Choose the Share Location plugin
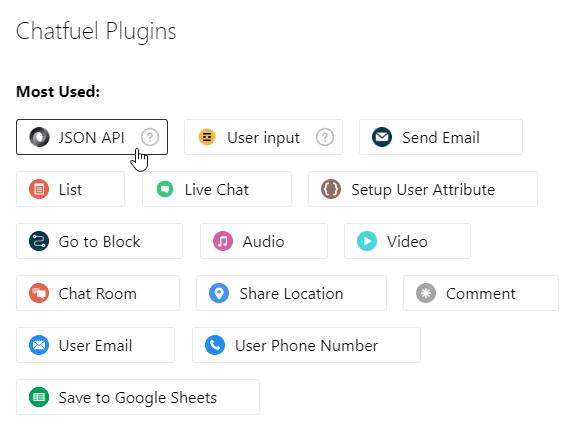Image resolution: width=571 pixels, height=429 pixels. (x=291, y=293)
